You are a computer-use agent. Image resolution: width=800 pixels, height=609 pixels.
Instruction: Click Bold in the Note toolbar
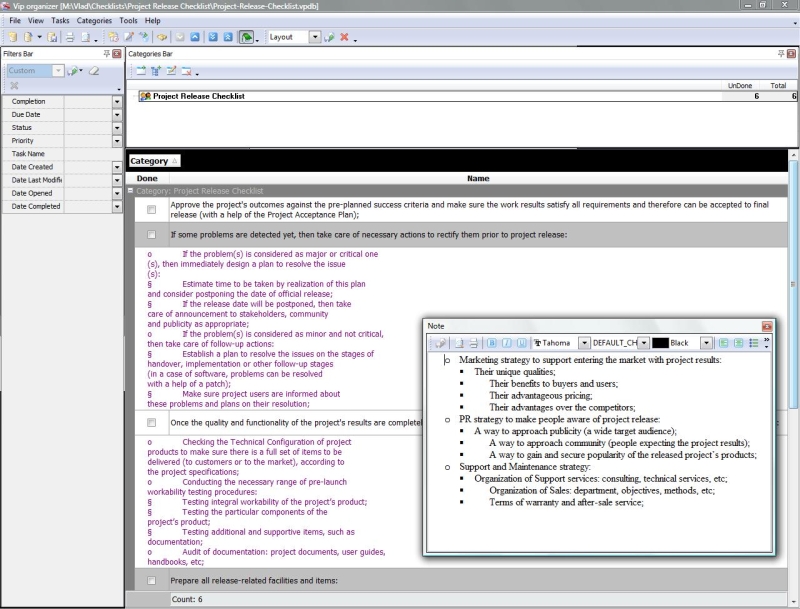click(491, 342)
